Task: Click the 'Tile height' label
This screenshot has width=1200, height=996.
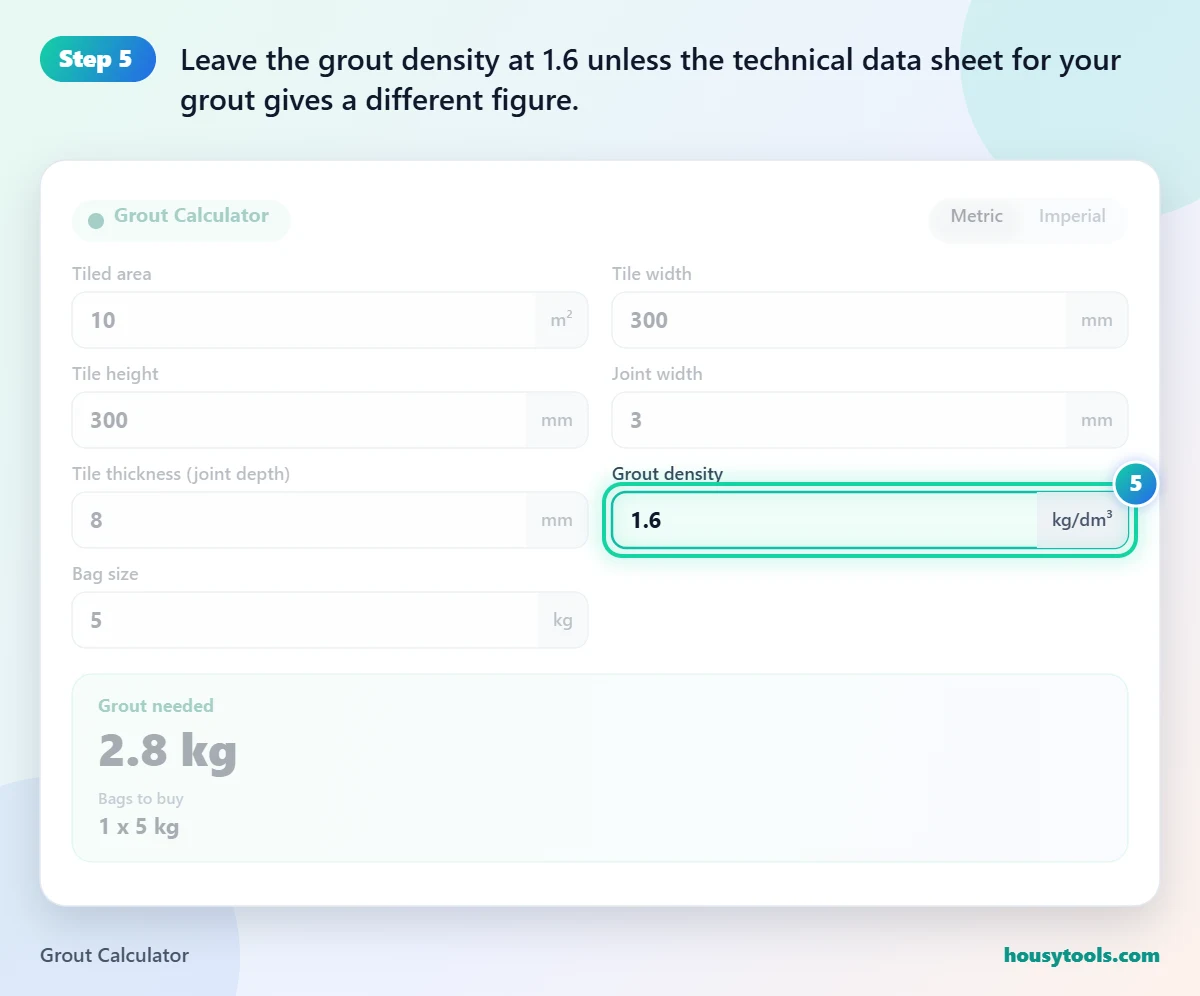Action: [x=115, y=374]
